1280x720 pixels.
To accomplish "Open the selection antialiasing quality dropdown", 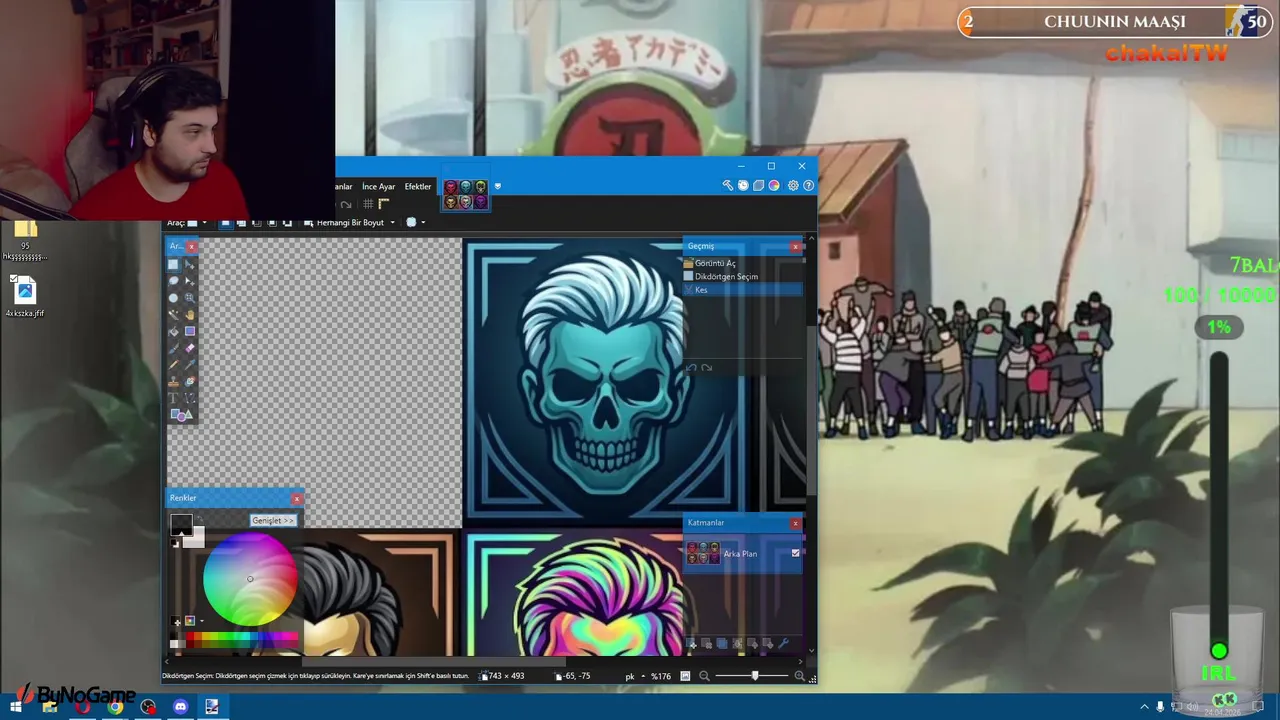I will click(x=416, y=223).
